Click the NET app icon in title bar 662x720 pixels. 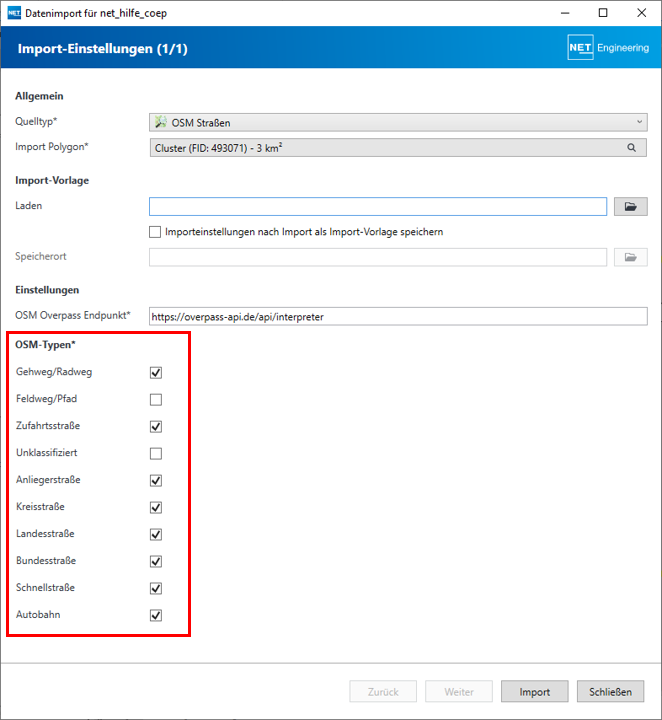click(x=14, y=13)
